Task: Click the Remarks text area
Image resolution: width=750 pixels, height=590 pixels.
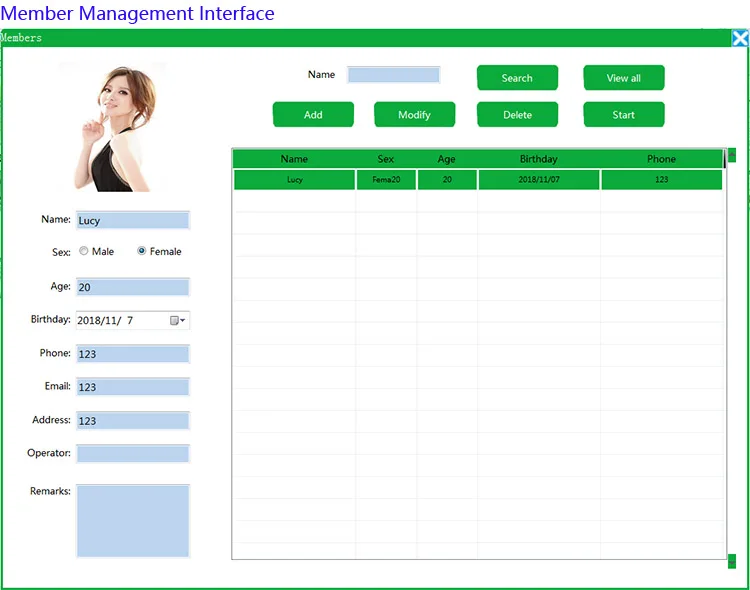Action: [132, 521]
